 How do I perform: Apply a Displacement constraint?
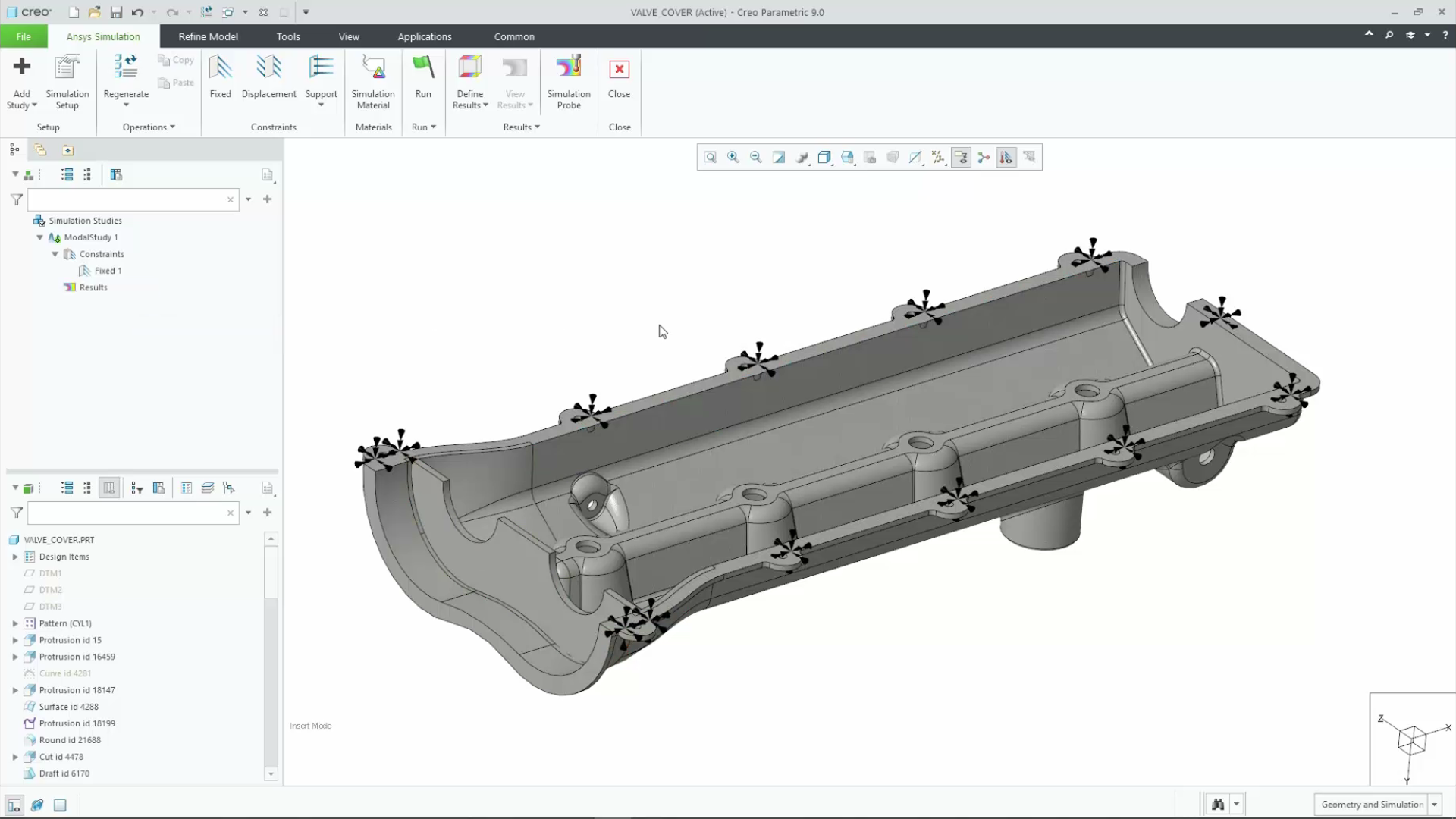pyautogui.click(x=268, y=77)
